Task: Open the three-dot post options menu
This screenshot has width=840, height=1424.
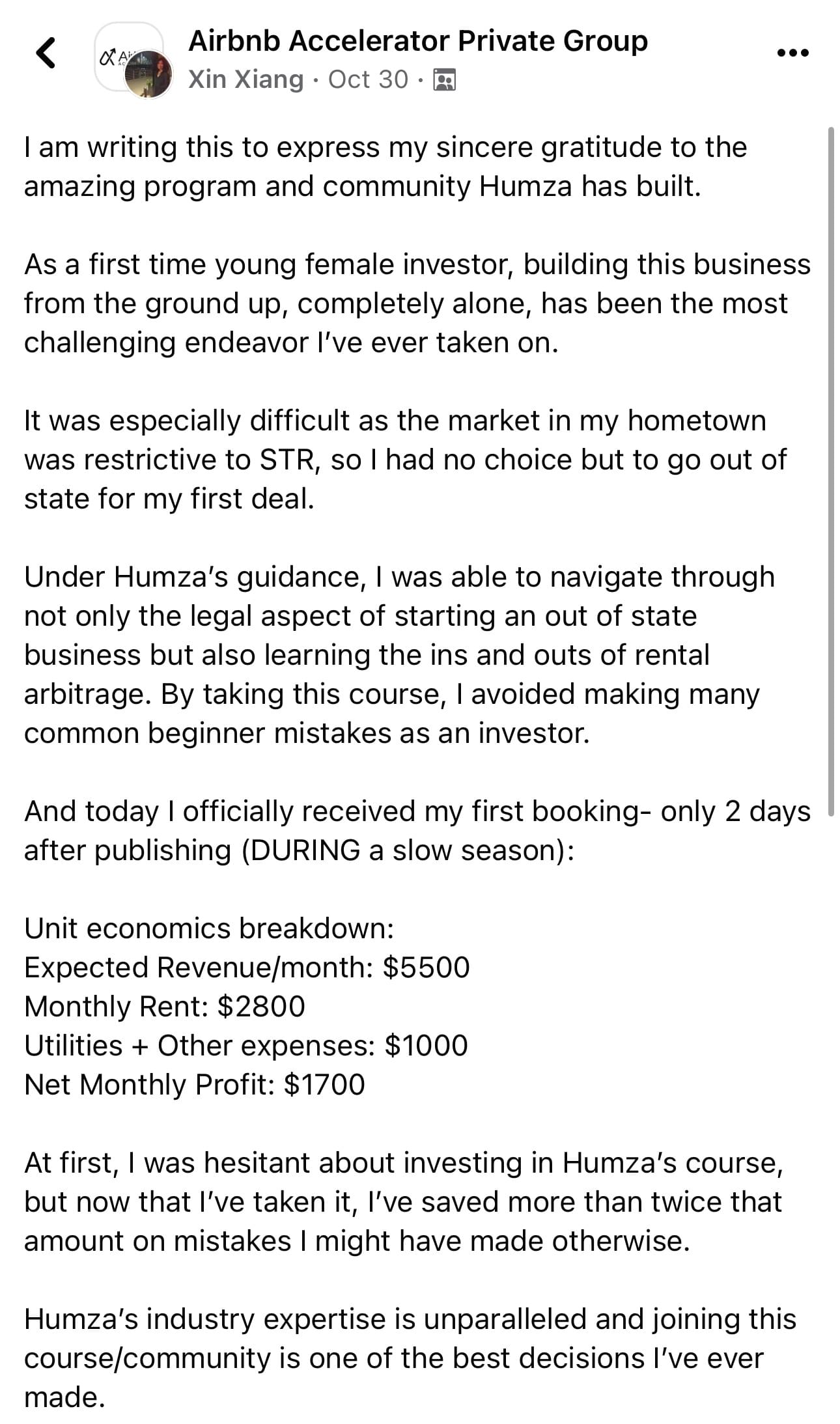Action: pyautogui.click(x=792, y=53)
